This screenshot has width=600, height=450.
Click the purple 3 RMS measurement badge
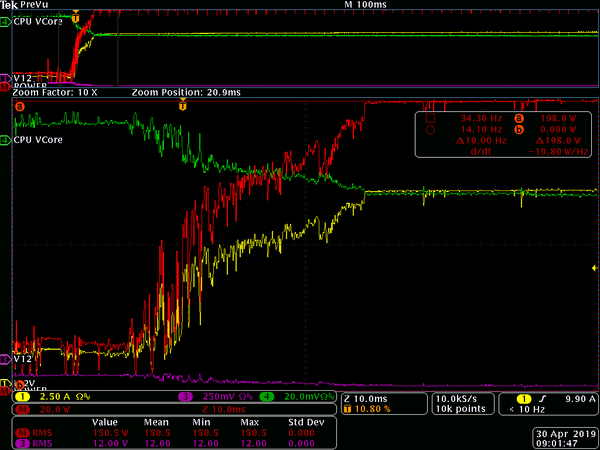pos(22,443)
